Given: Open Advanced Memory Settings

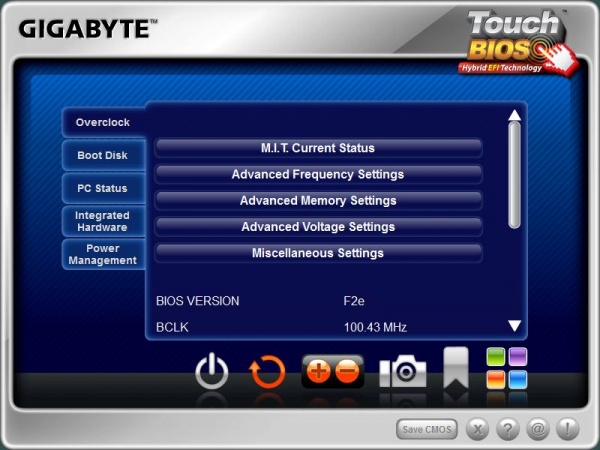Looking at the screenshot, I should click(x=318, y=201).
